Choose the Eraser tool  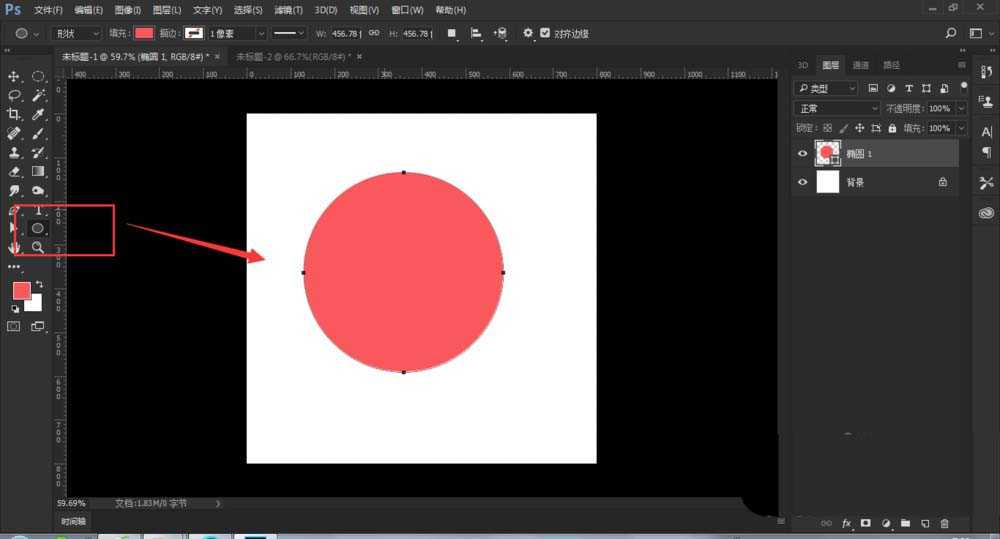[x=14, y=171]
